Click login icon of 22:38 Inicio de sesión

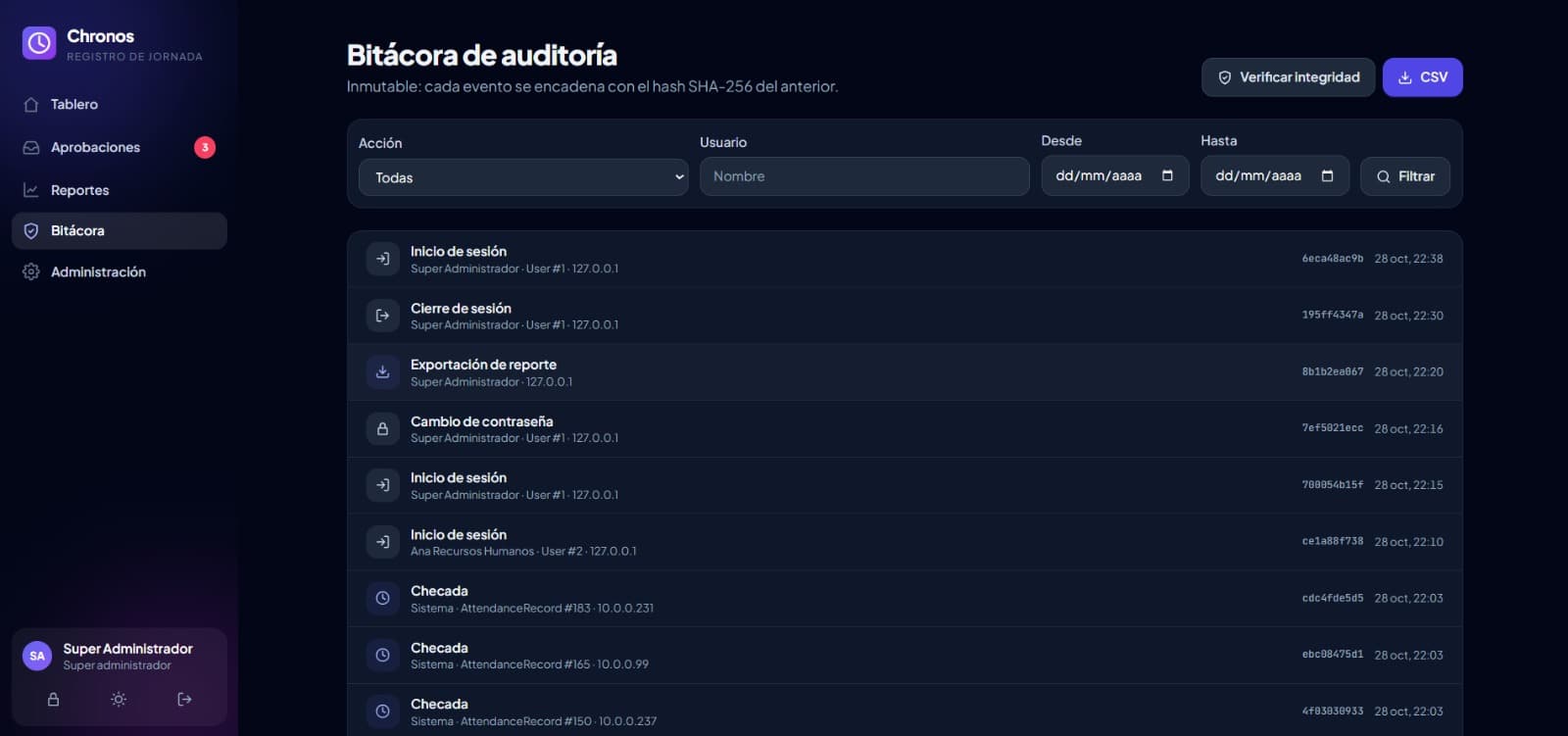(383, 259)
